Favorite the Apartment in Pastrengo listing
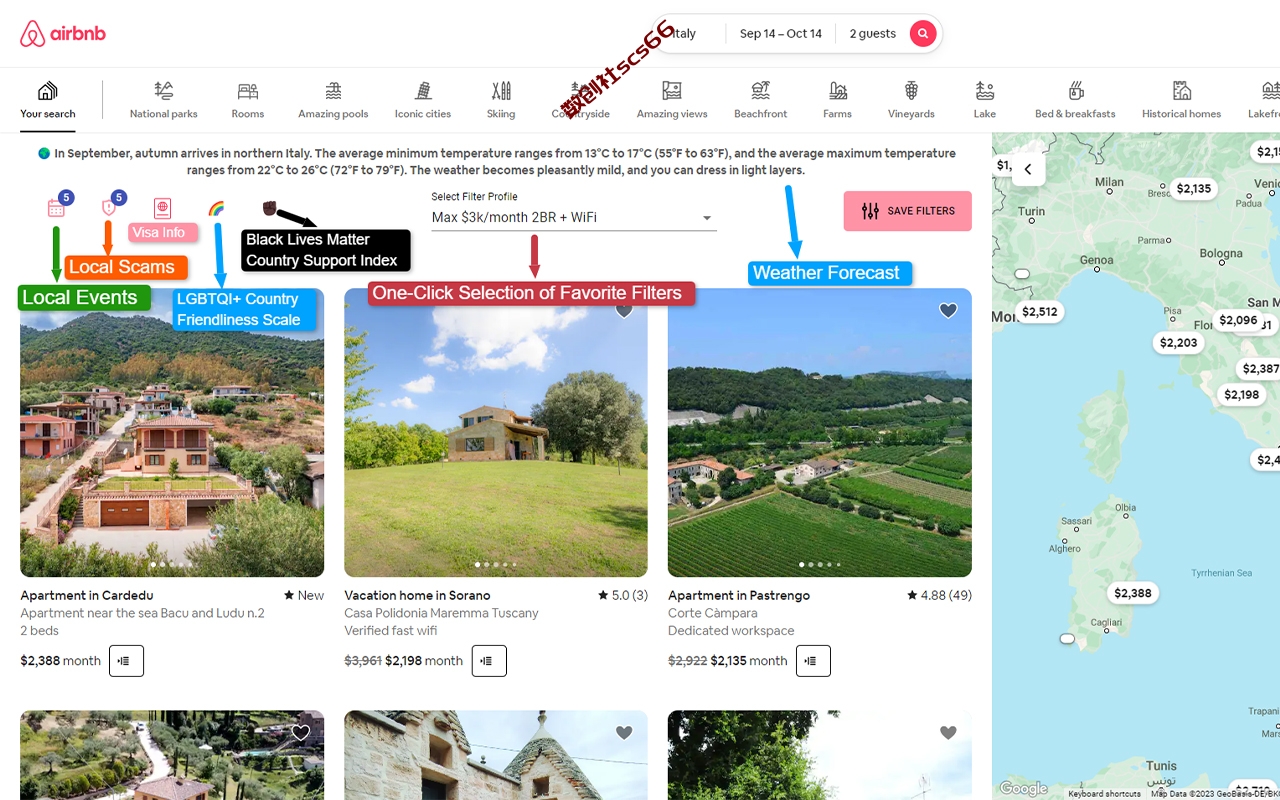Viewport: 1280px width, 800px height. [948, 311]
